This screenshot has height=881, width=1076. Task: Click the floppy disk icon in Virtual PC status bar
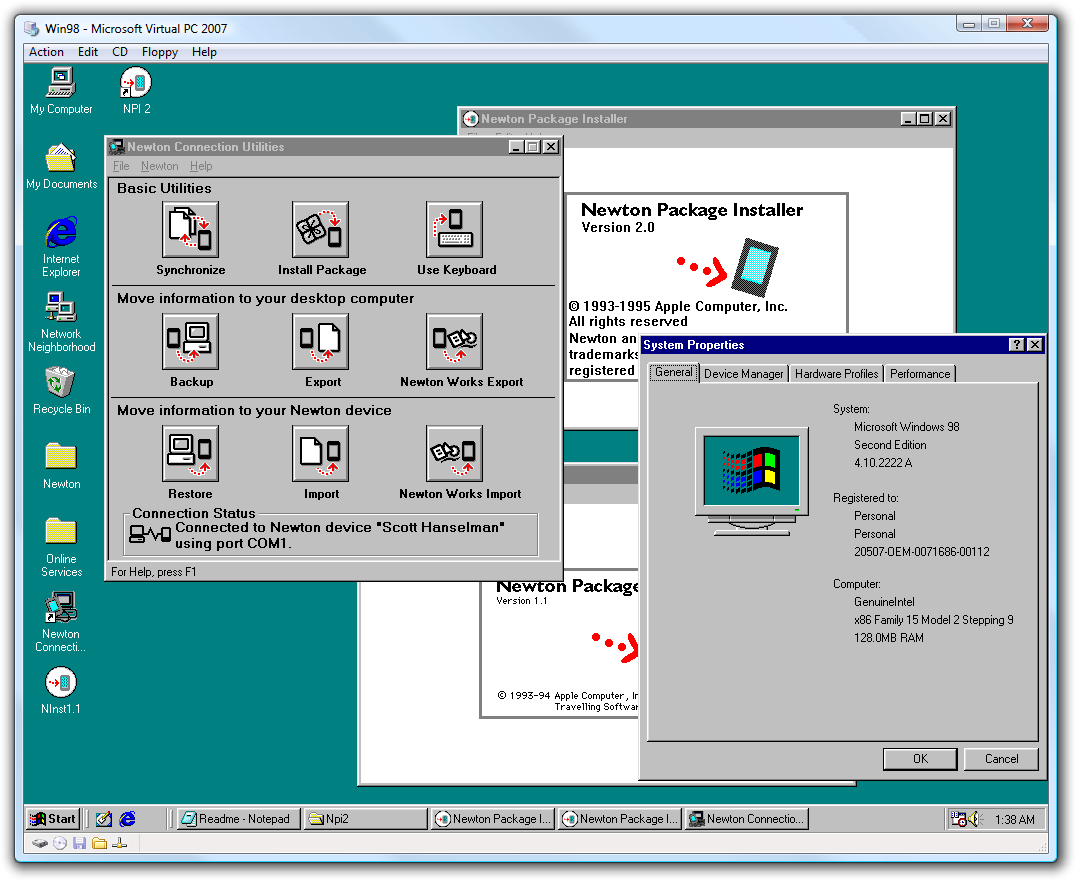point(80,843)
